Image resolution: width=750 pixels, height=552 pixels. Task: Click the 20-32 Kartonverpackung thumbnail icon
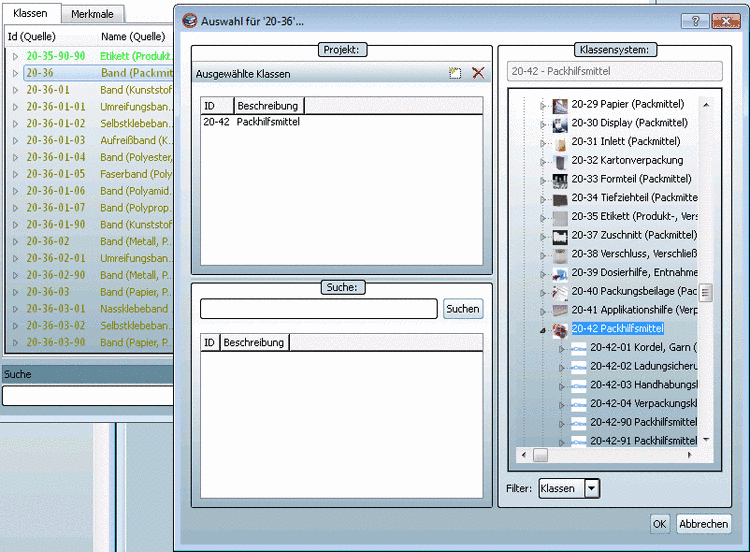click(560, 162)
